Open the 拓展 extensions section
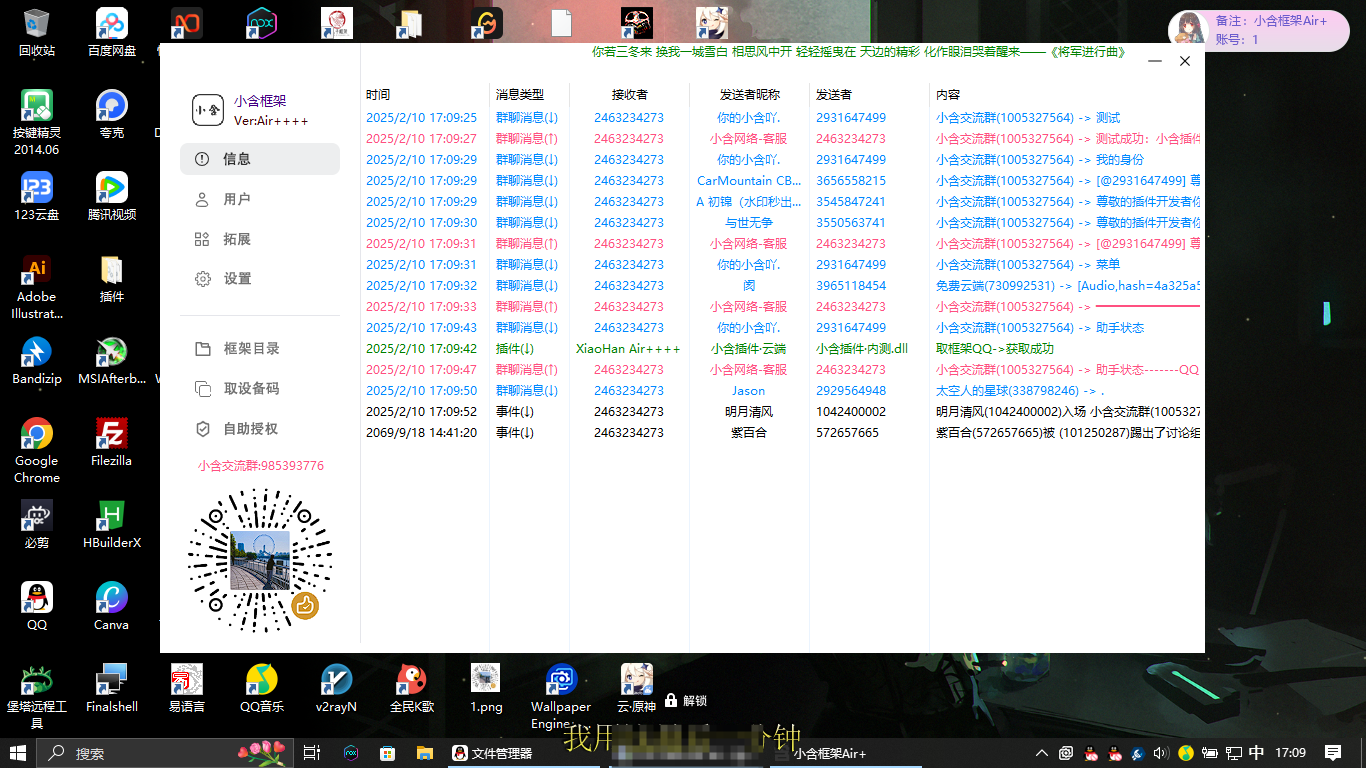Viewport: 1366px width, 768px height. pyautogui.click(x=236, y=239)
